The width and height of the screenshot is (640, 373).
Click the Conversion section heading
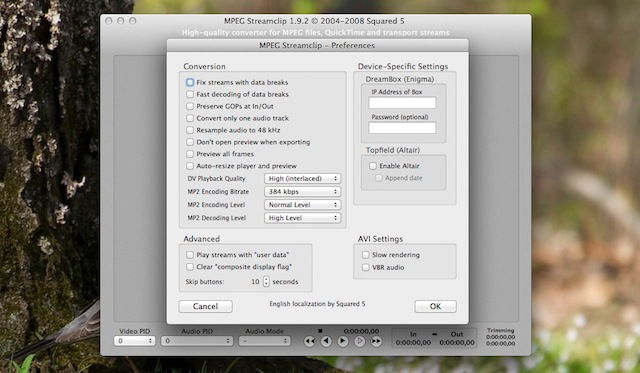204,67
